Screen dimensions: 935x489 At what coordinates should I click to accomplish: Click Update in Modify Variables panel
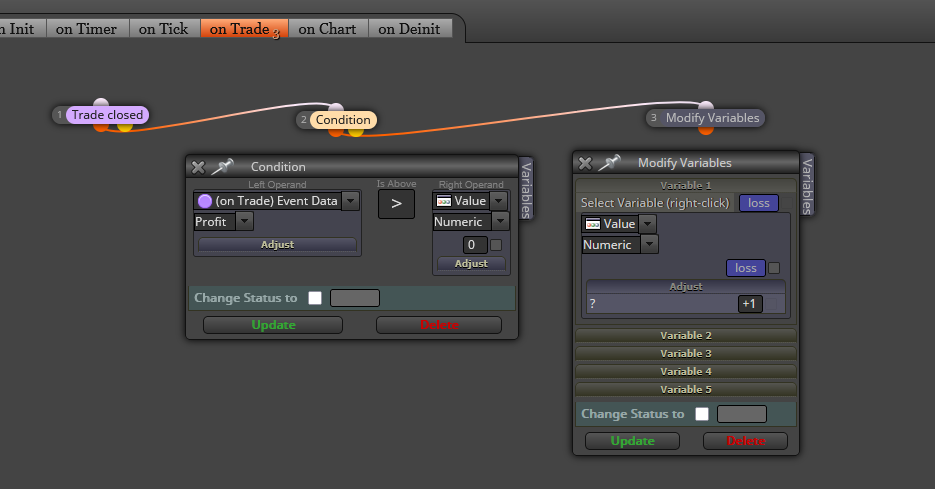632,441
